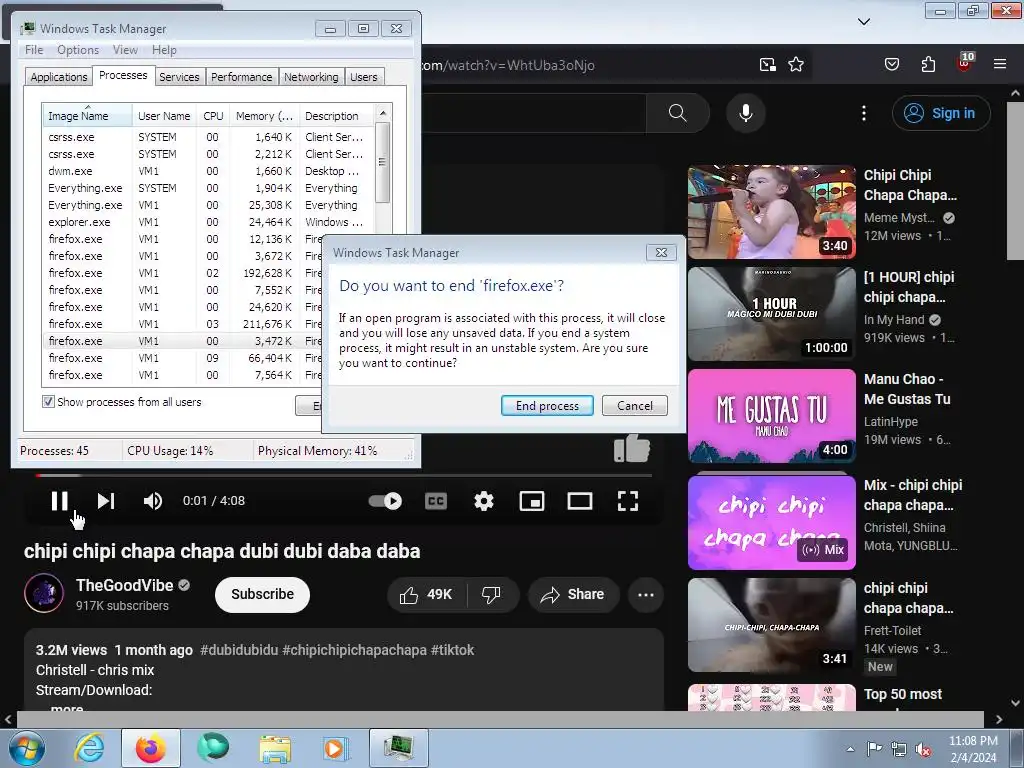The width and height of the screenshot is (1024, 768).
Task: Sort by User Name column header
Action: [164, 116]
